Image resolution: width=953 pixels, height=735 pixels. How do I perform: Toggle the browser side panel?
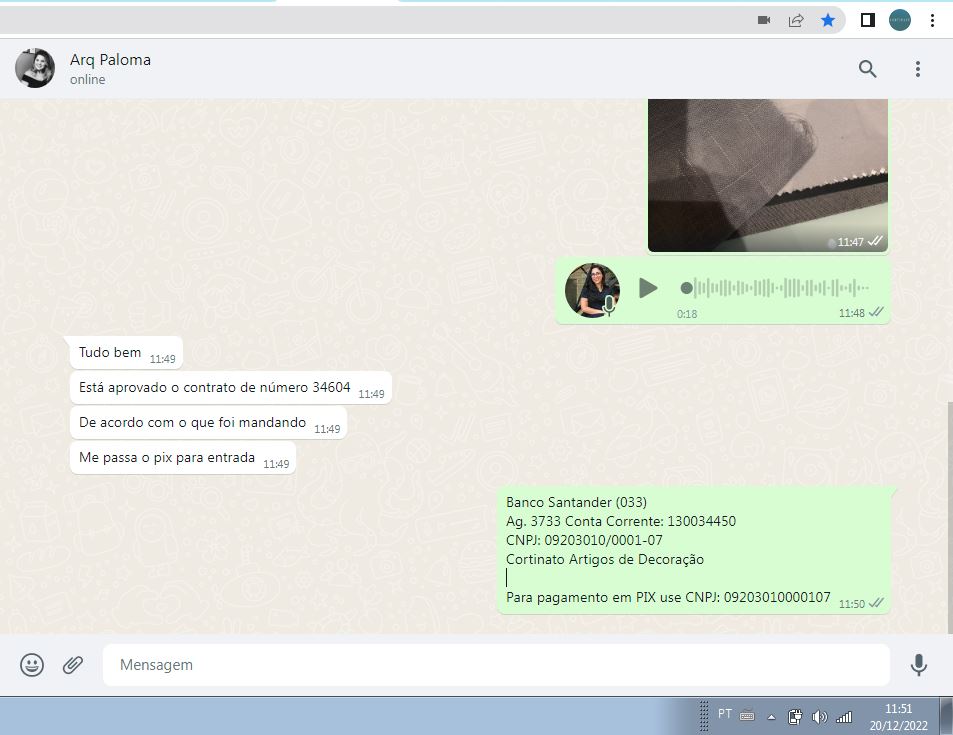click(868, 20)
